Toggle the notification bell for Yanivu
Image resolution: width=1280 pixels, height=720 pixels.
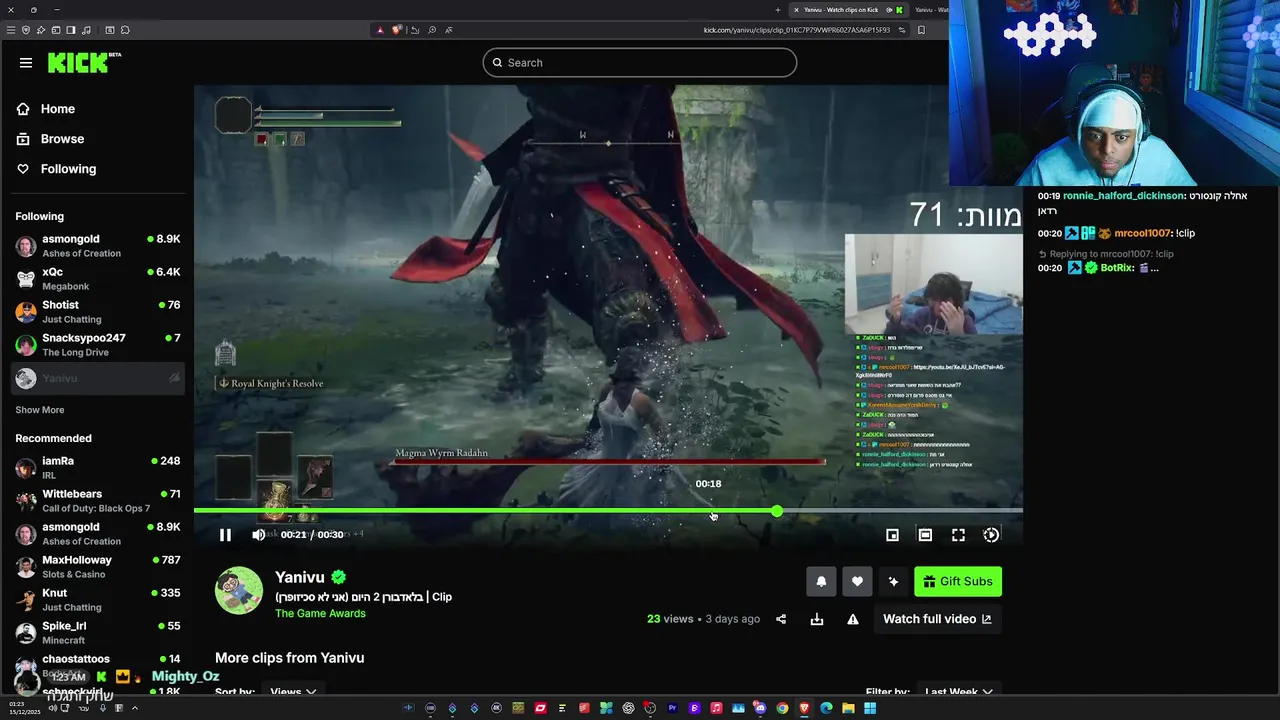pos(821,581)
